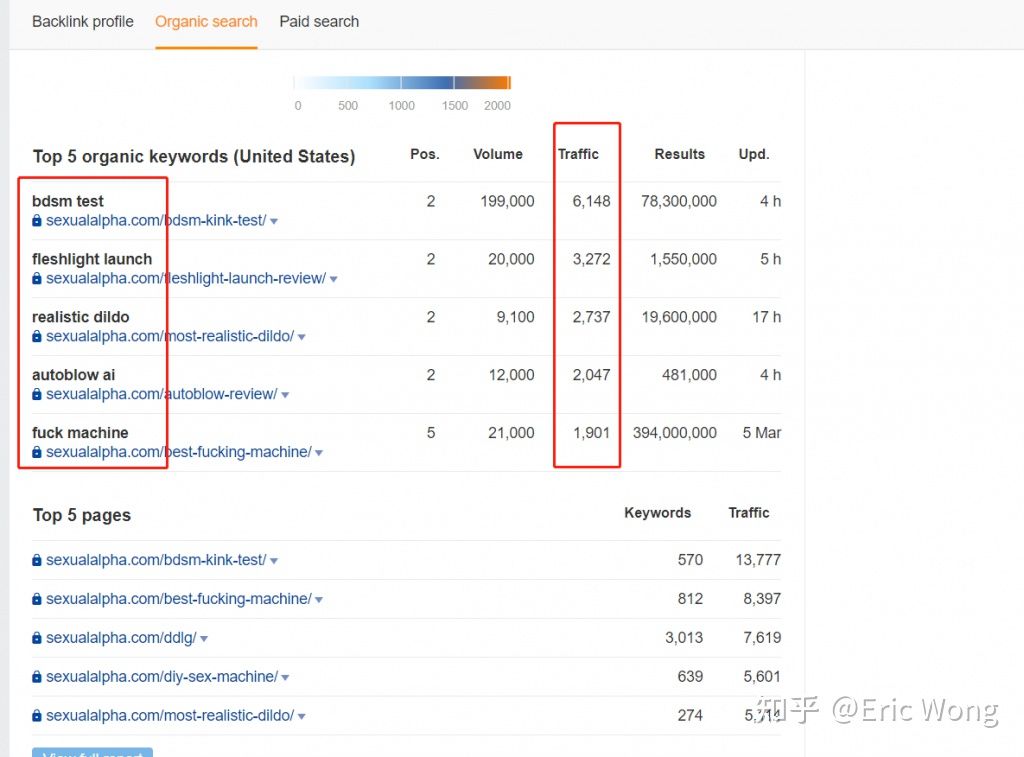Select the 'fleshlight launch' keyword text

click(x=92, y=259)
